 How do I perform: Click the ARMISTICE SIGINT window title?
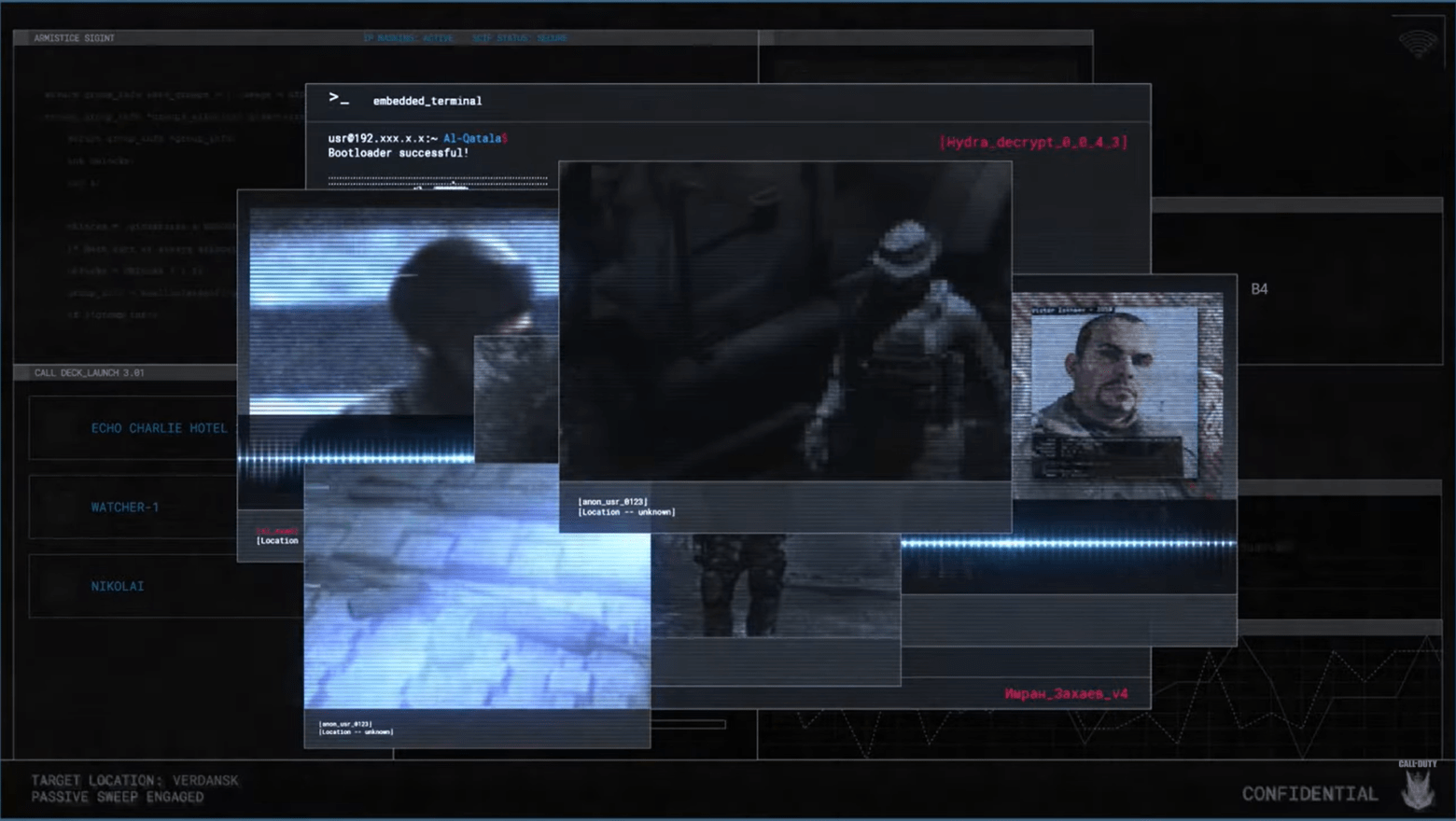tap(74, 38)
